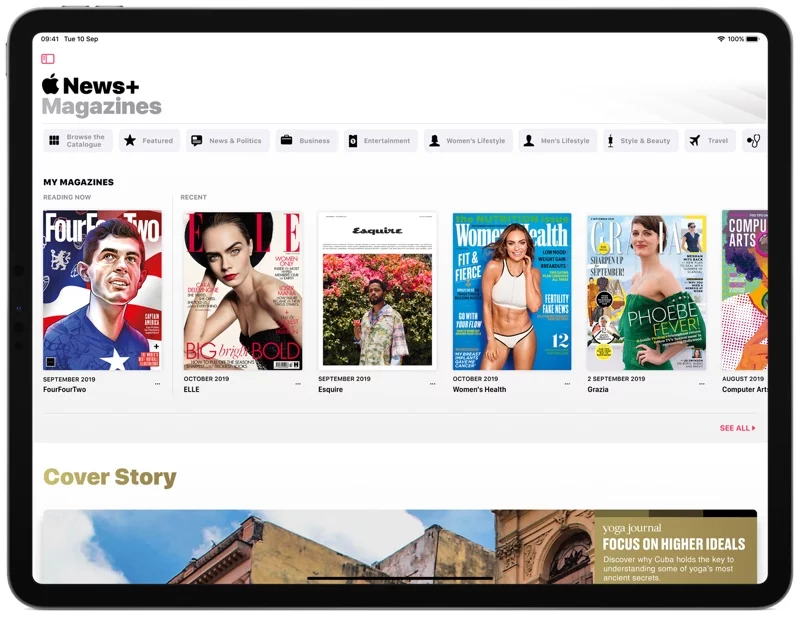800x618 pixels.
Task: Tap the speech bubble News & Politics icon
Action: click(196, 140)
